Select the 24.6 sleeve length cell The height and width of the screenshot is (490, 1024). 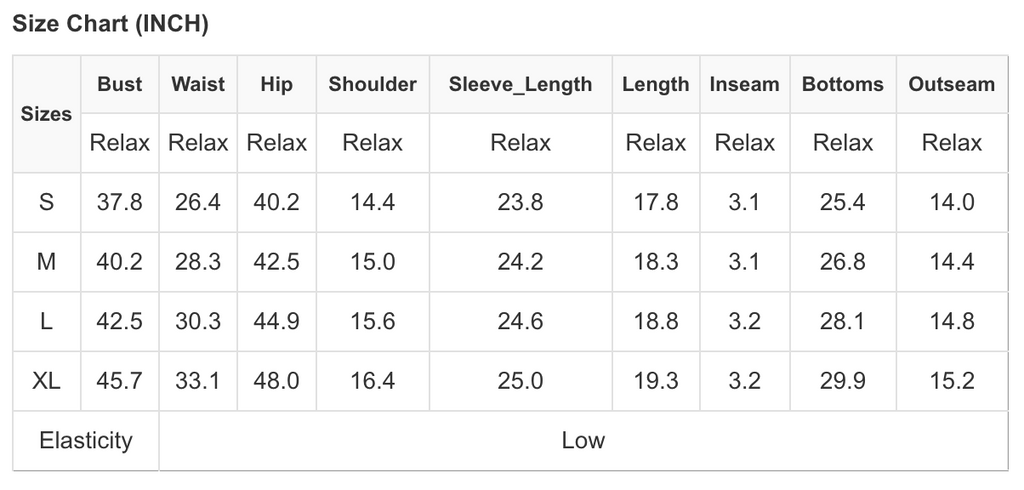click(520, 322)
